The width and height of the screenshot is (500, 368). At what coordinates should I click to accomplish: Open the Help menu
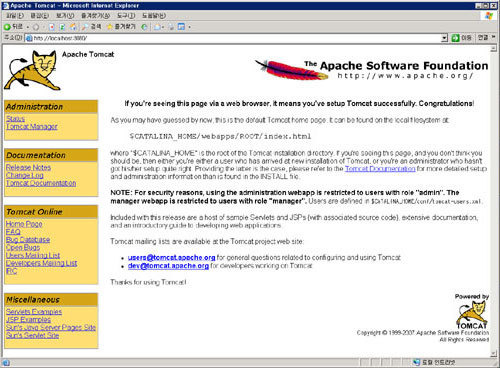tap(154, 16)
